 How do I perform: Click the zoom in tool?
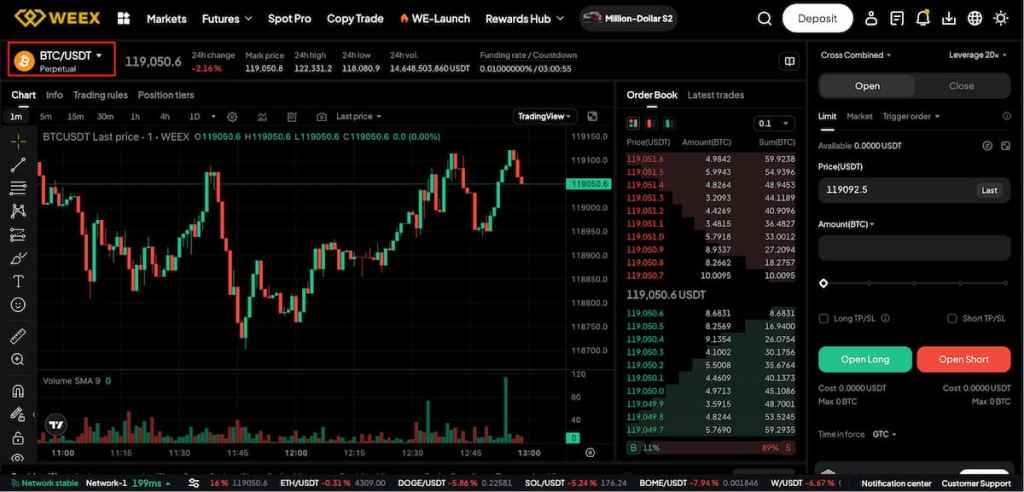pyautogui.click(x=18, y=359)
